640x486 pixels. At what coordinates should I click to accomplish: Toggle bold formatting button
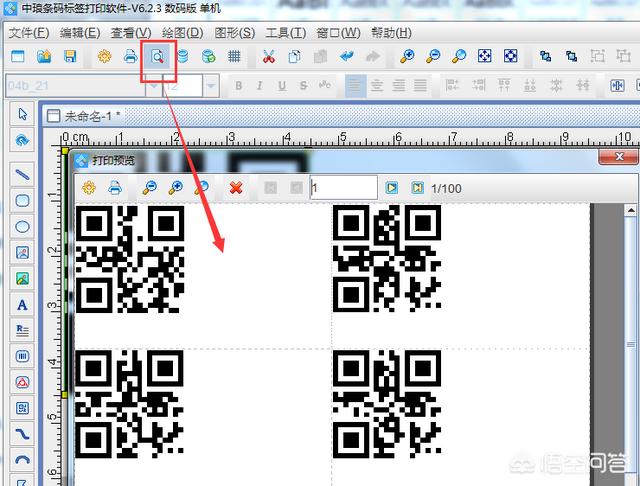[x=239, y=86]
